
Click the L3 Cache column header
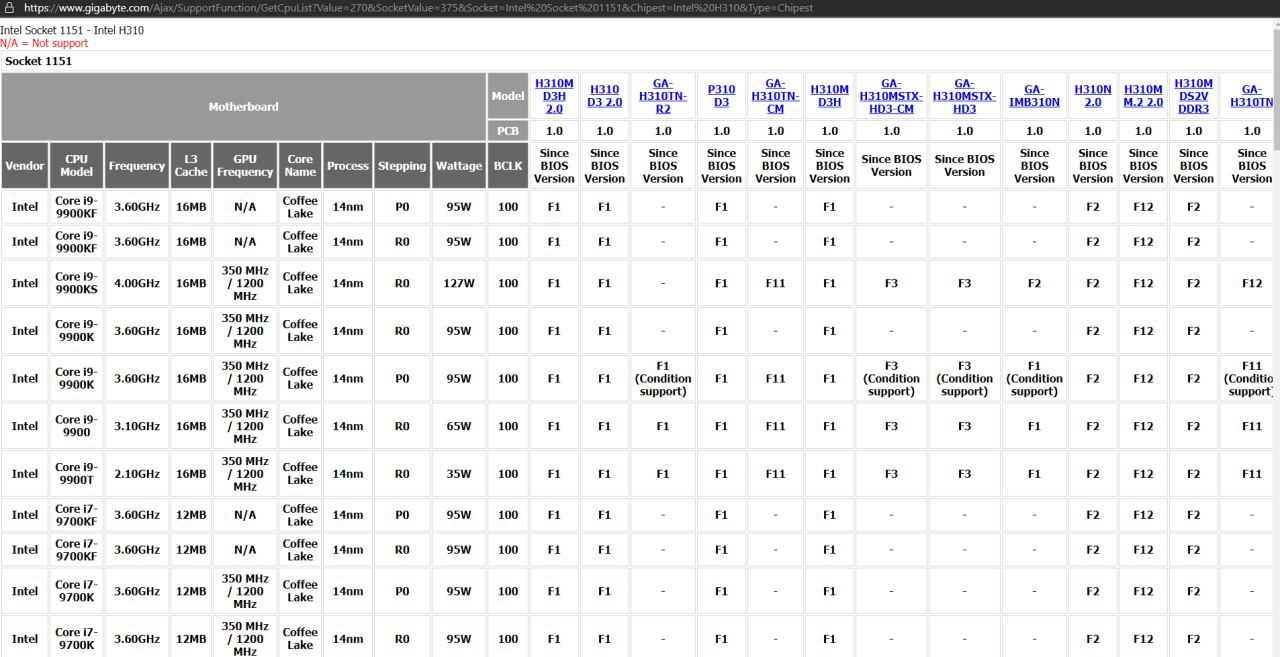click(191, 166)
